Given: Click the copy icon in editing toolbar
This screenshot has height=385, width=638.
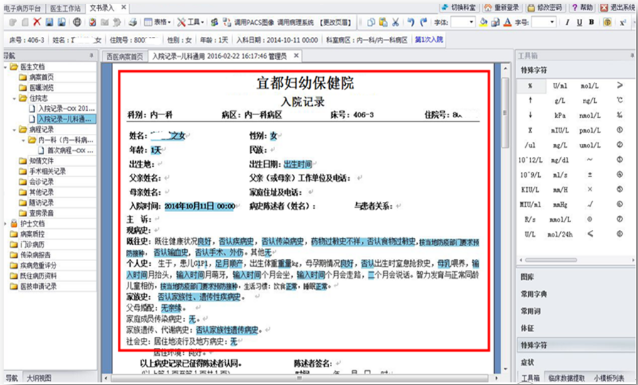Looking at the screenshot, I should (371, 22).
